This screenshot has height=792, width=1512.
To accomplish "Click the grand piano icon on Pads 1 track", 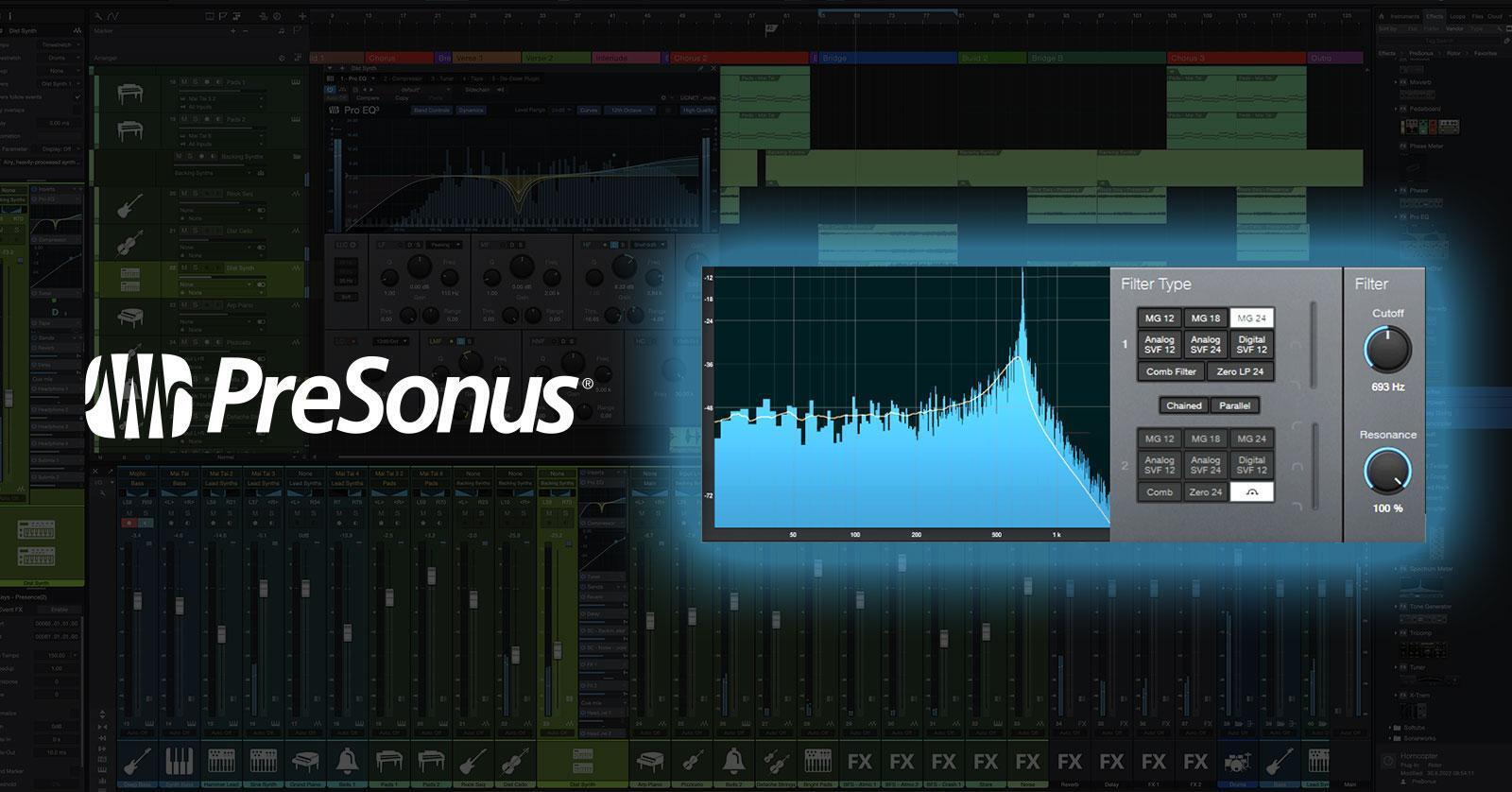I will tap(130, 93).
